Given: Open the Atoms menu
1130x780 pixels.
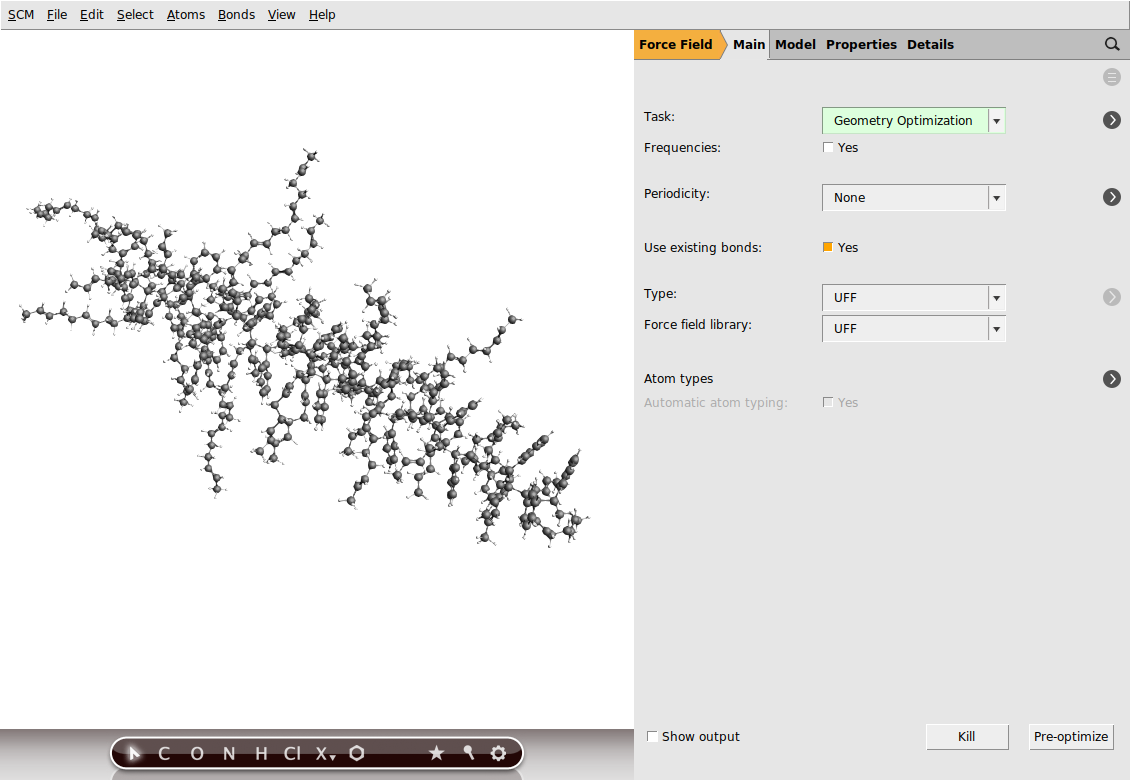Looking at the screenshot, I should pyautogui.click(x=186, y=14).
